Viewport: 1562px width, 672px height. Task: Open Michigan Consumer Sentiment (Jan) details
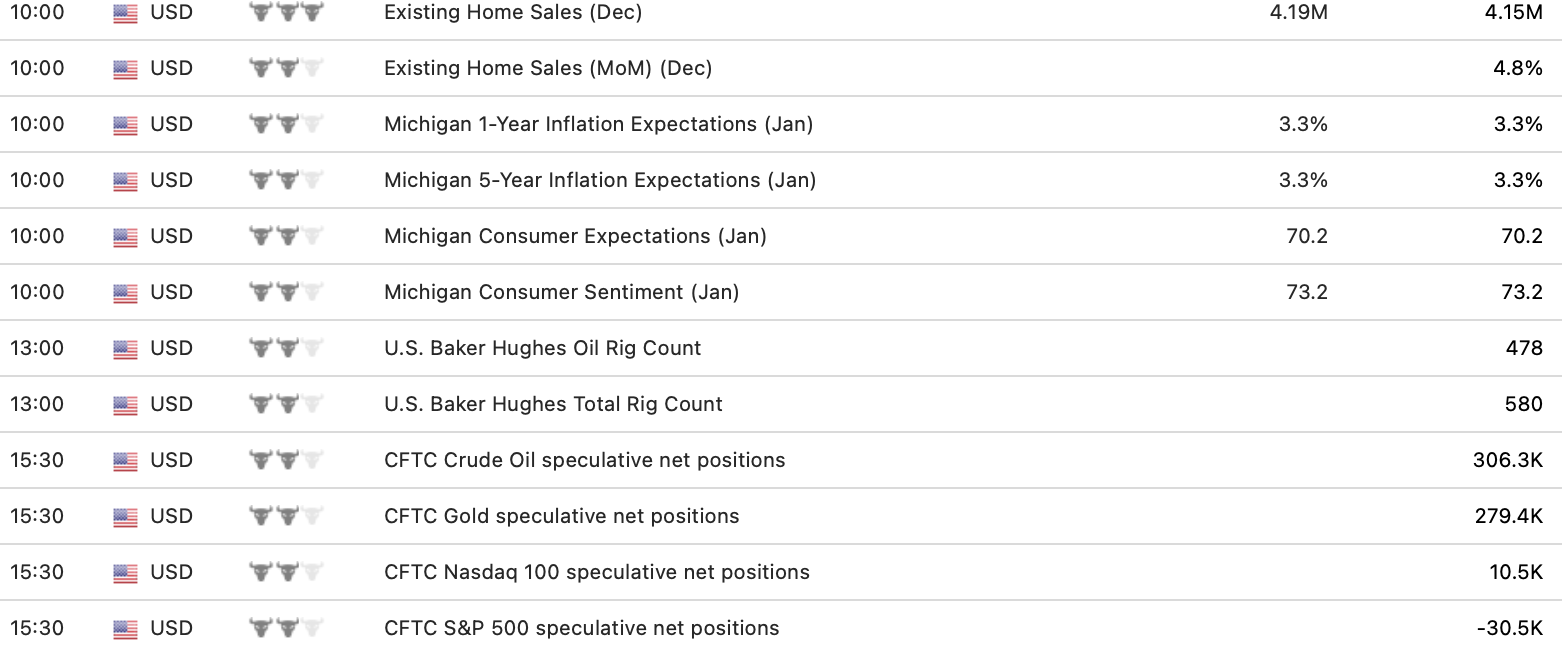(x=561, y=293)
